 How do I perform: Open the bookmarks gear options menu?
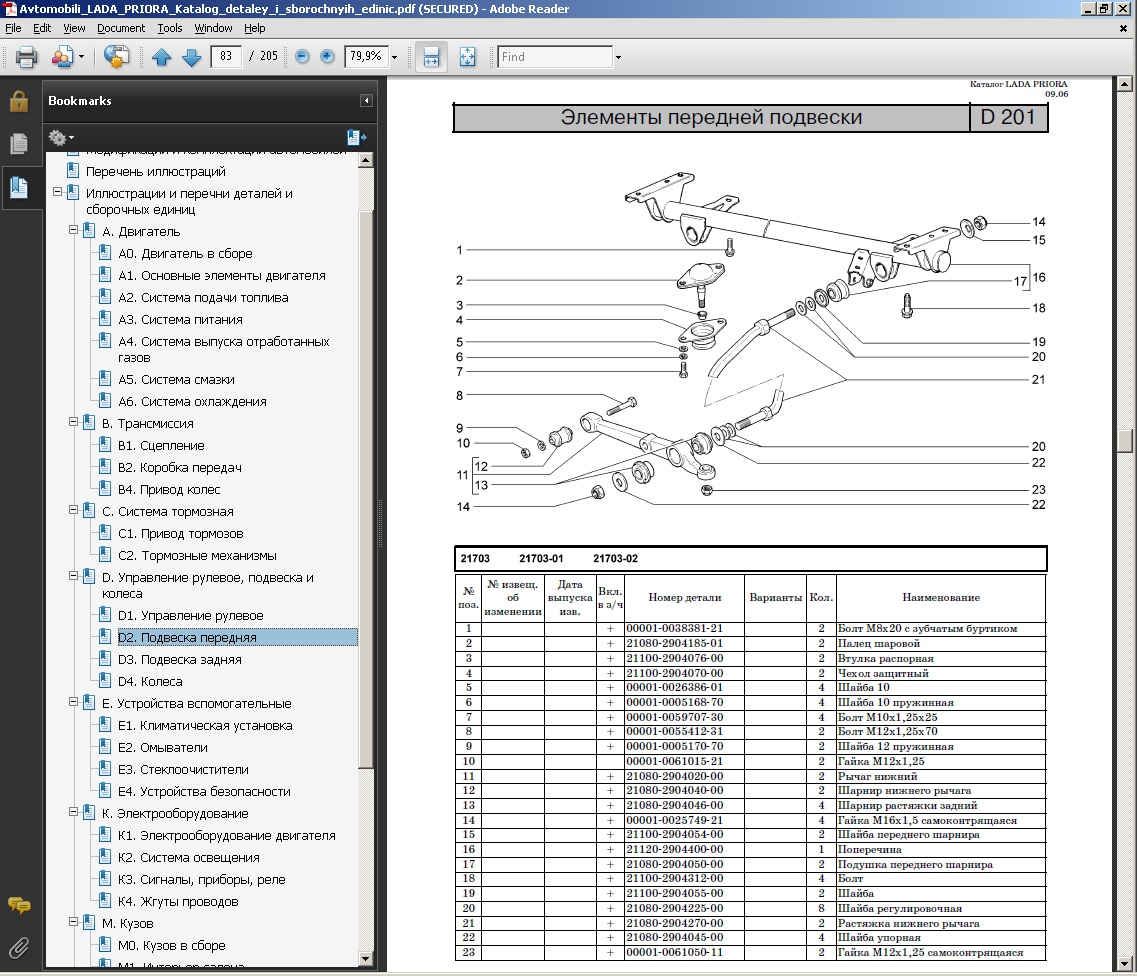pyautogui.click(x=61, y=137)
